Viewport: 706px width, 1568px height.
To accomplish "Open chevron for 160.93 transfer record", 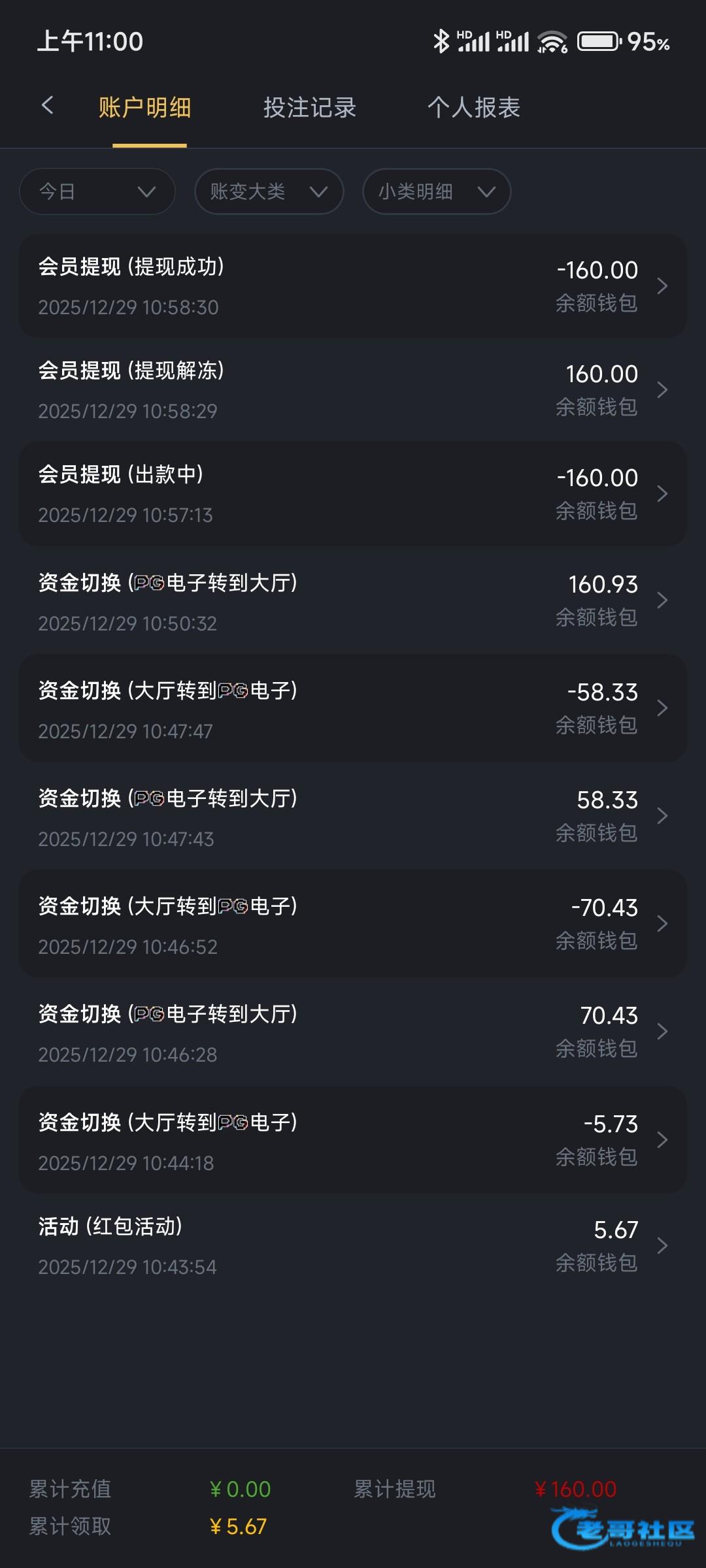I will (662, 600).
